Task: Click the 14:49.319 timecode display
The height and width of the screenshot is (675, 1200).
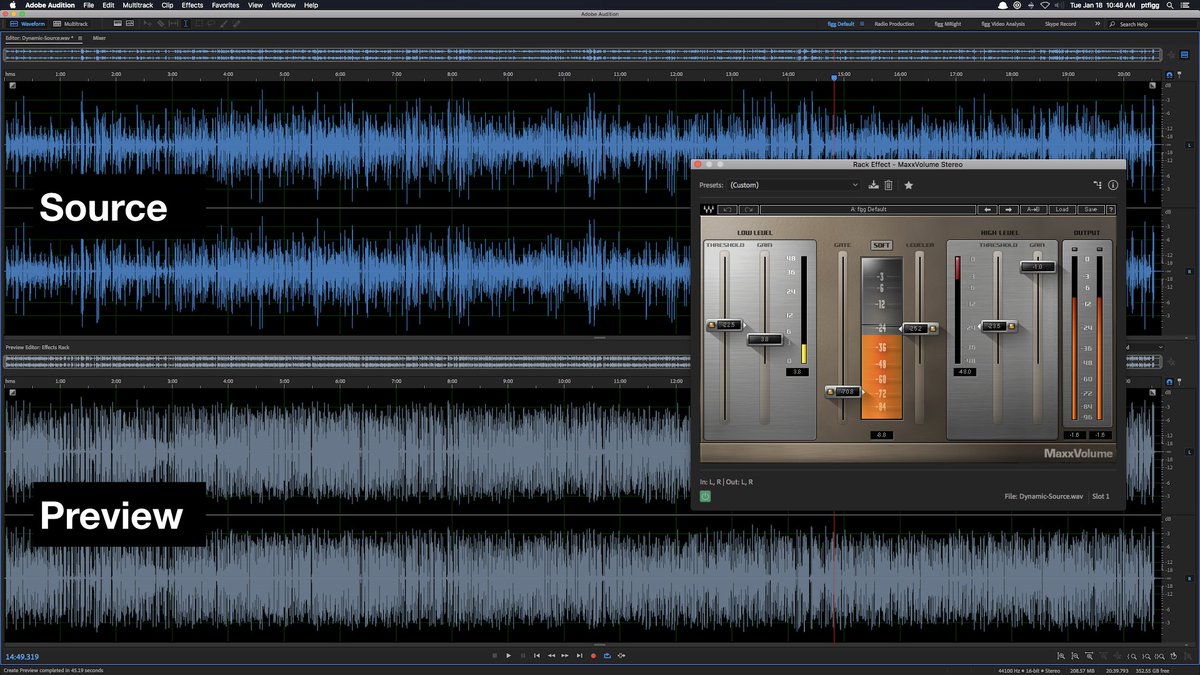Action: tap(22, 656)
